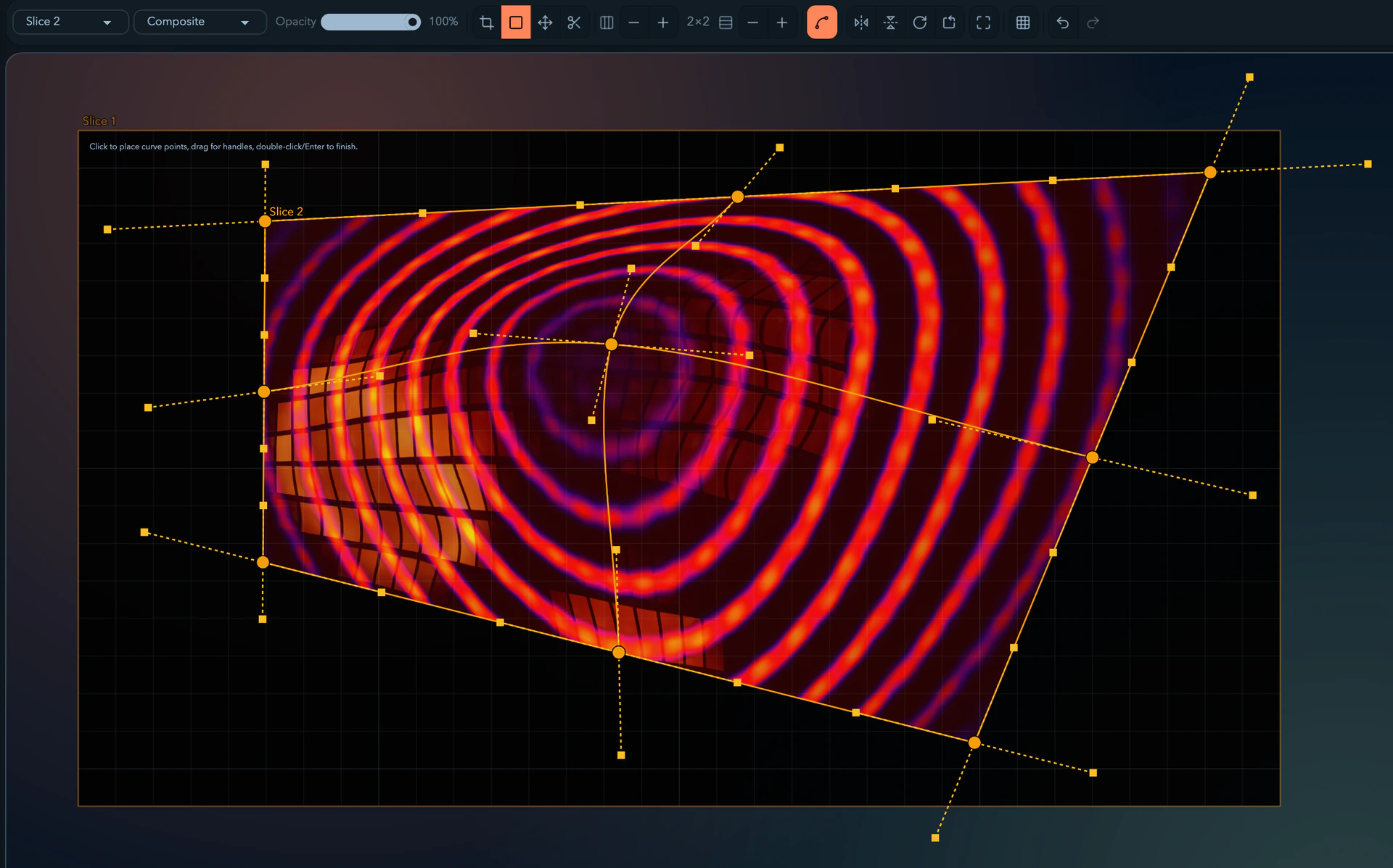This screenshot has height=868, width=1393.
Task: Flip slice horizontally
Action: tap(861, 22)
